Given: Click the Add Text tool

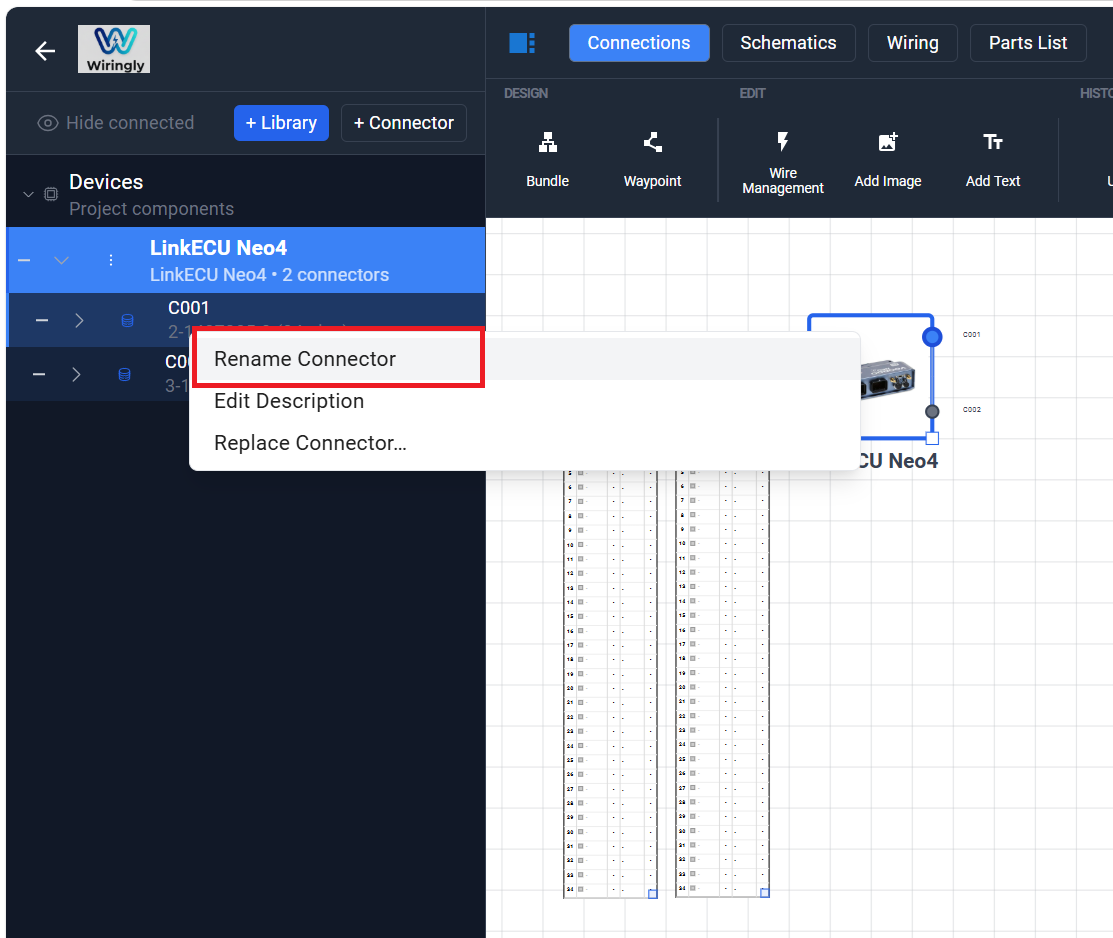Looking at the screenshot, I should (x=992, y=160).
